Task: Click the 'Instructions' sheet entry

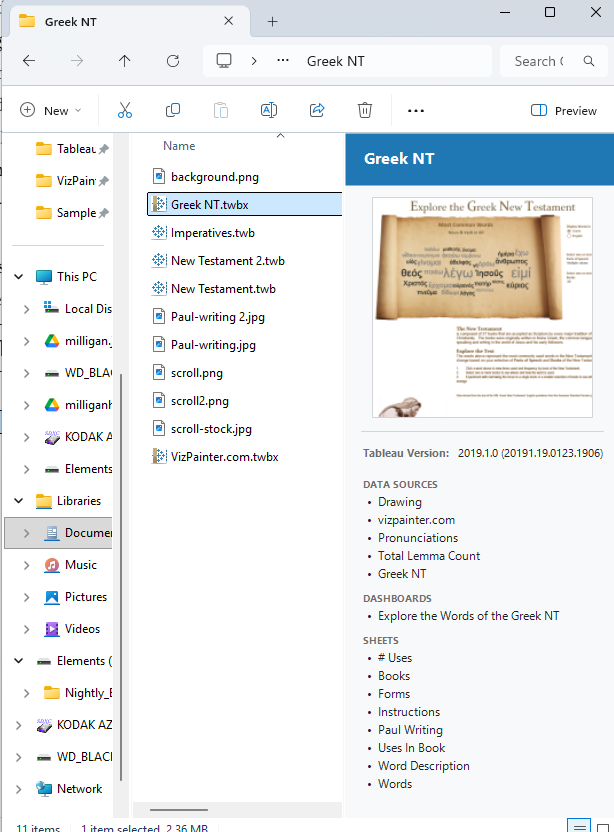Action: pyautogui.click(x=409, y=712)
